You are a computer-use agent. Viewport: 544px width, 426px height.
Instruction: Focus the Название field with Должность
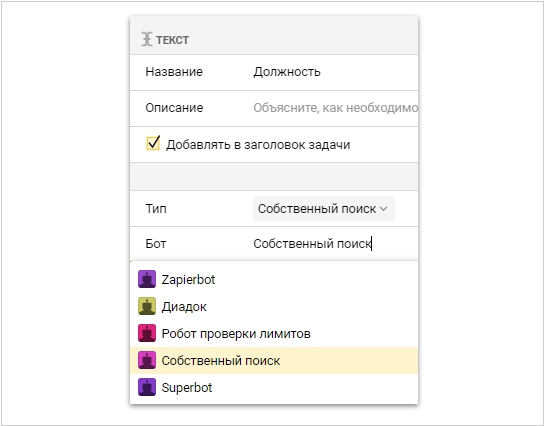(x=335, y=72)
